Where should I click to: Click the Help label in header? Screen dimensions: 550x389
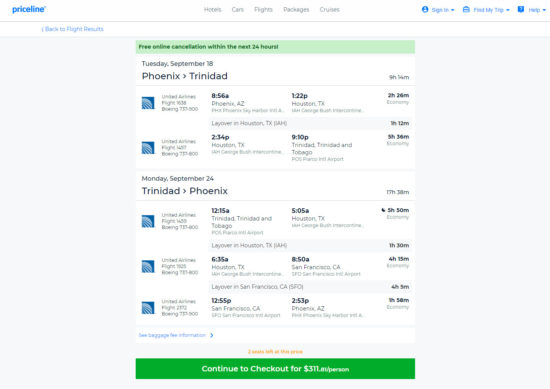(534, 10)
